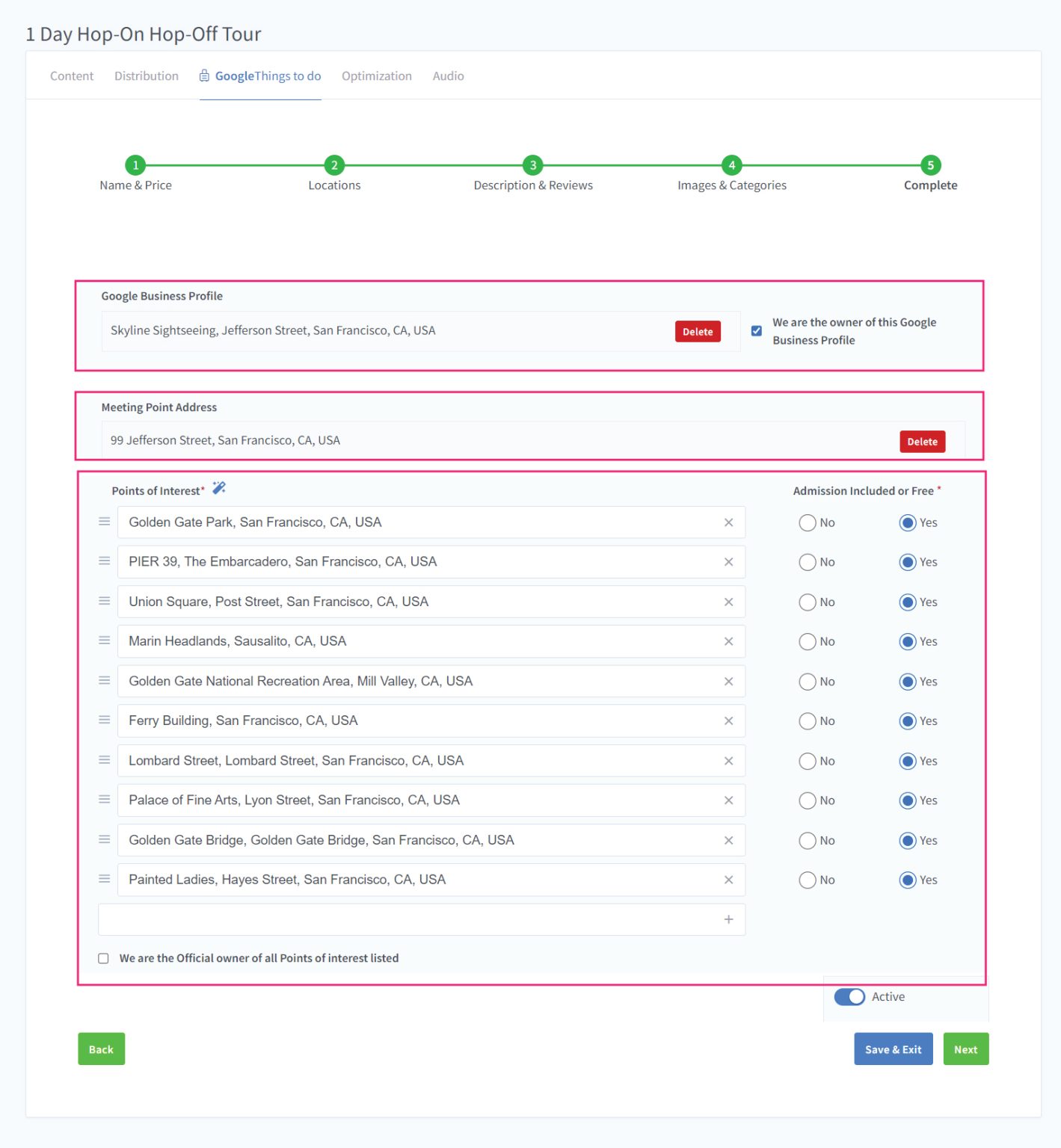The height and width of the screenshot is (1148, 1061).
Task: Click drag handle next to Ferry Building
Action: tap(105, 720)
